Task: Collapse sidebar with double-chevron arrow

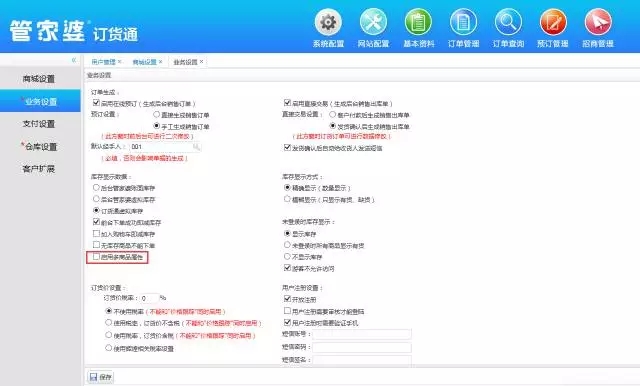Action: coord(74,60)
